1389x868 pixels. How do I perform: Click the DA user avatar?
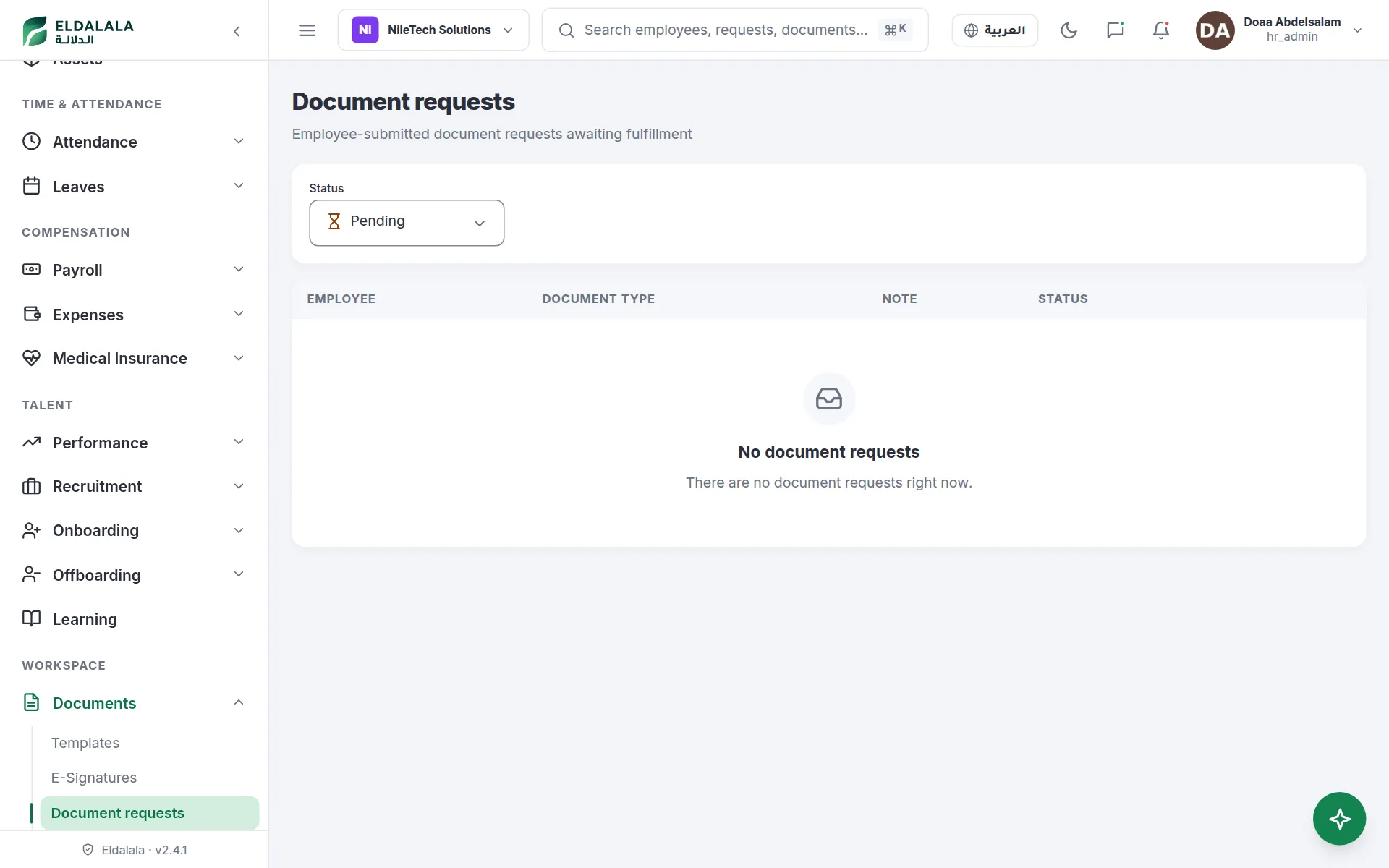(1215, 30)
